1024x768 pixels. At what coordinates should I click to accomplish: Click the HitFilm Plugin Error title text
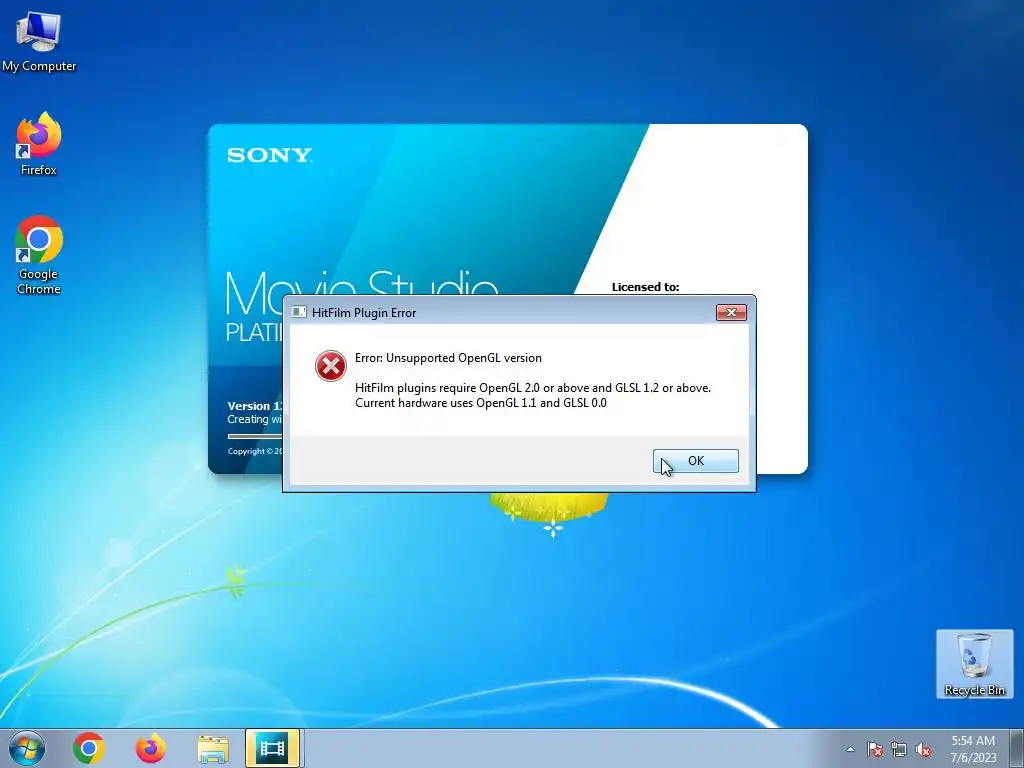(x=364, y=313)
